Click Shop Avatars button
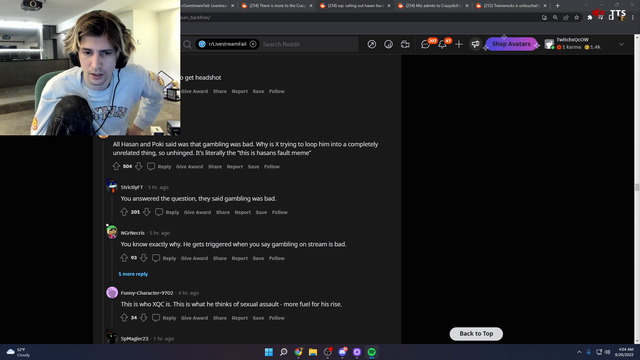This screenshot has width=640, height=360. pyautogui.click(x=511, y=44)
